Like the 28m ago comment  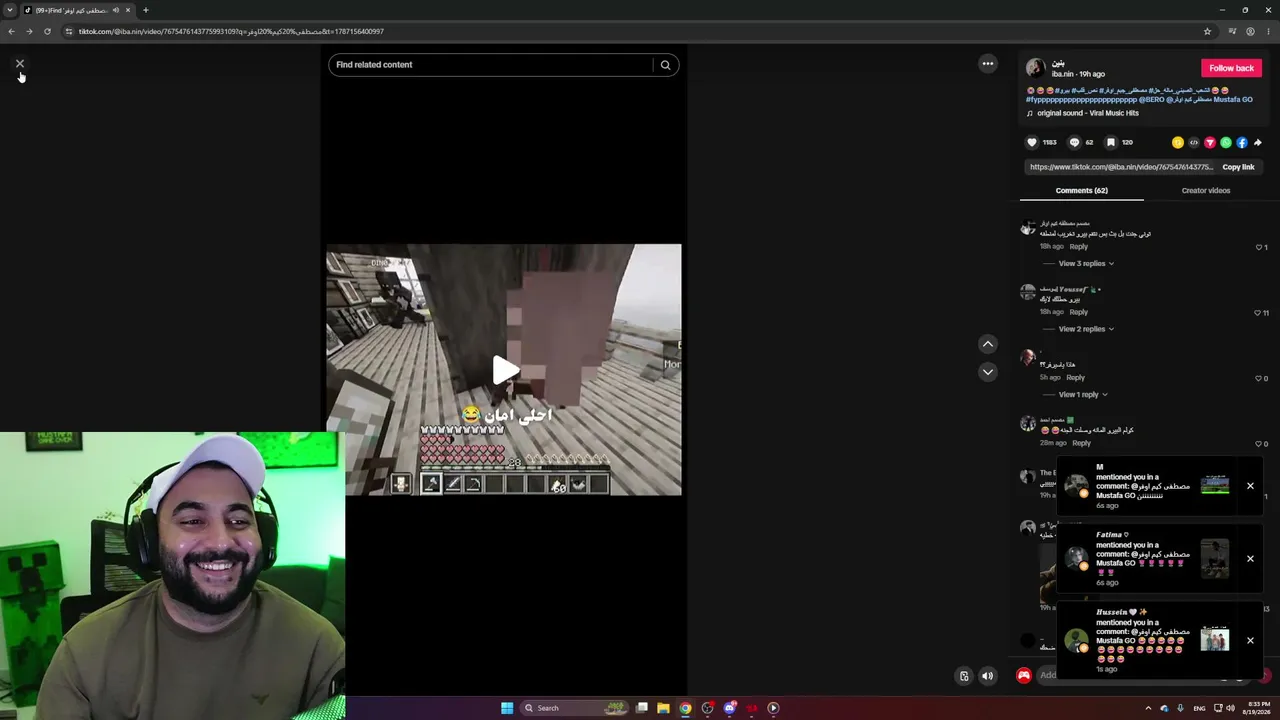tap(1259, 444)
